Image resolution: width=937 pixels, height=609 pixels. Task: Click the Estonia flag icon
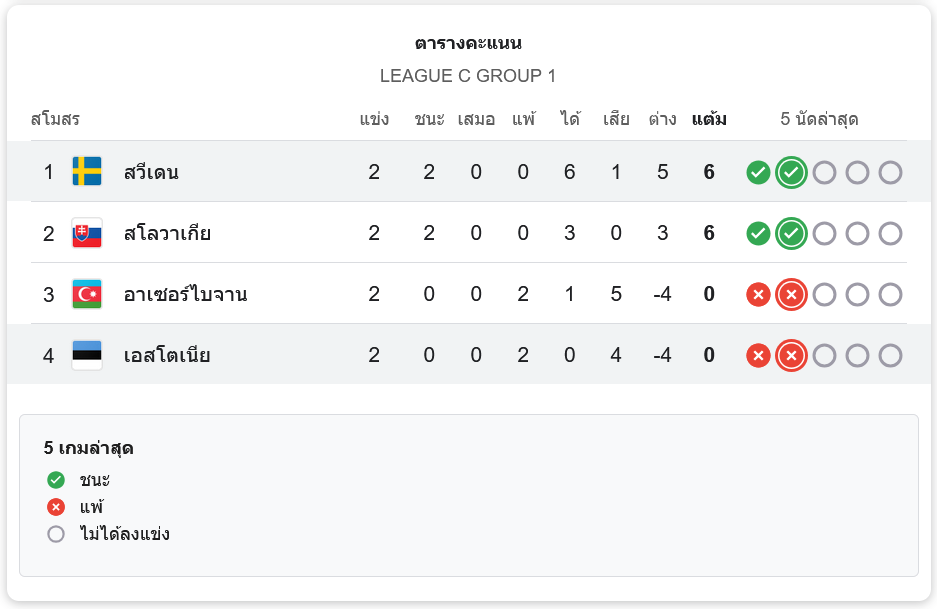coord(87,355)
